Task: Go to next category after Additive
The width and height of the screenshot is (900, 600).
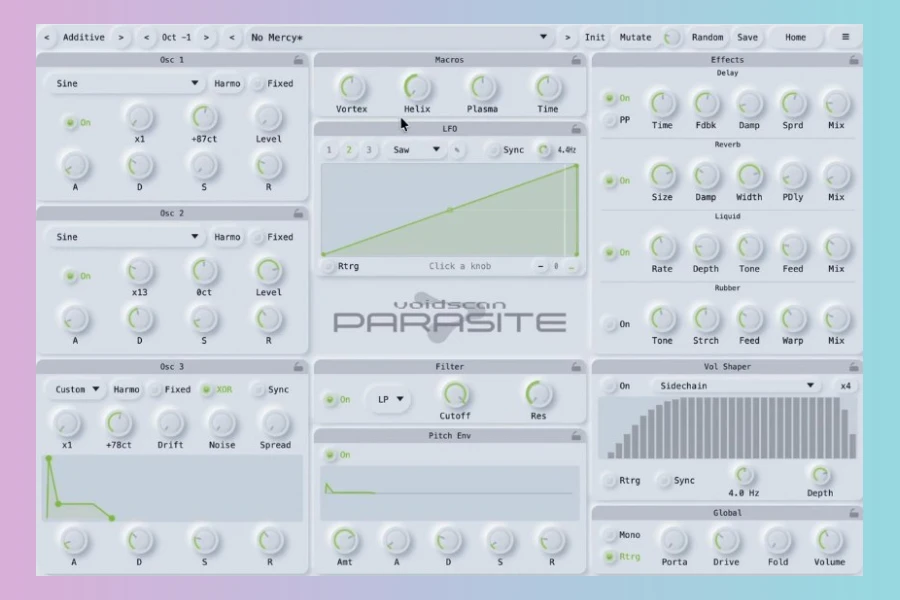Action: coord(121,37)
